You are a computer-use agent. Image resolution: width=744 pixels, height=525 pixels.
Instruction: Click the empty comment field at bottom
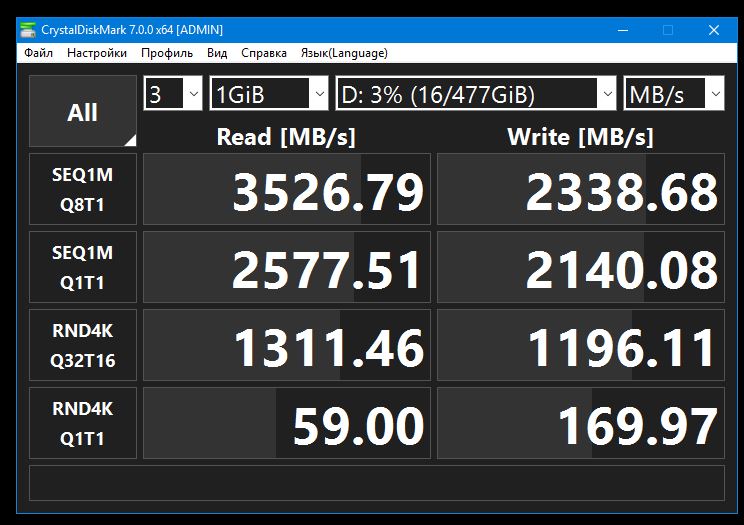click(377, 483)
